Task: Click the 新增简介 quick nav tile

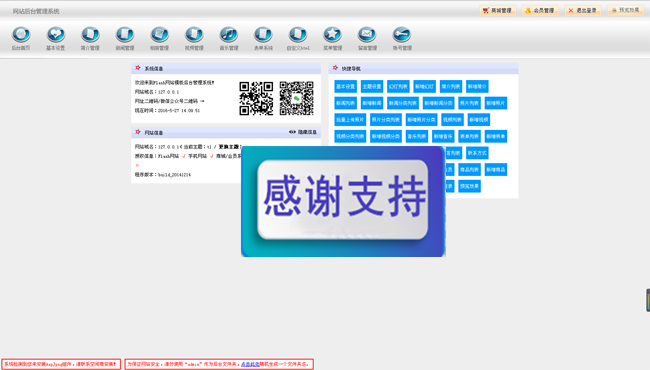Action: tap(477, 87)
